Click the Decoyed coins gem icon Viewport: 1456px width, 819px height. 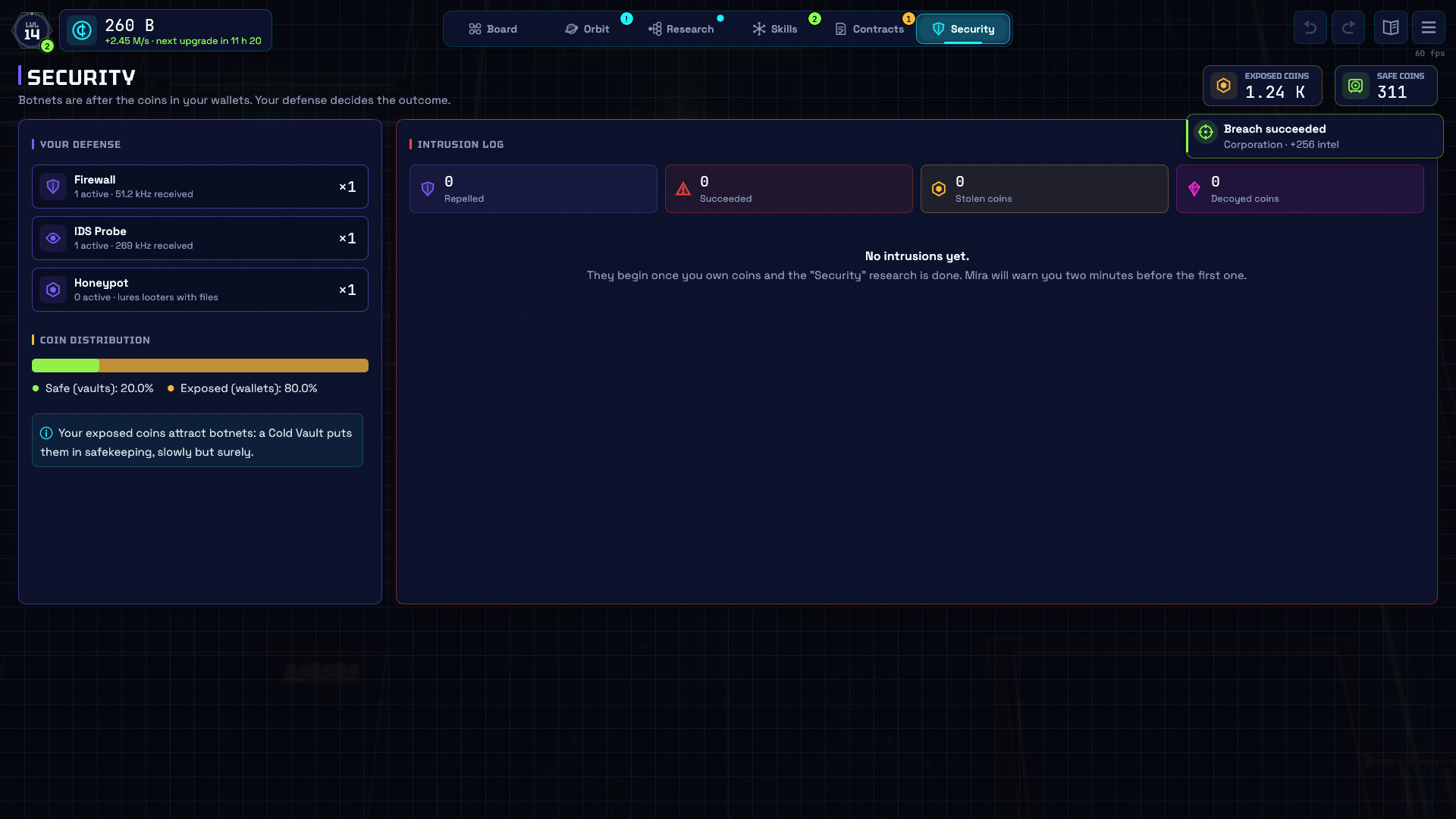pos(1194,189)
